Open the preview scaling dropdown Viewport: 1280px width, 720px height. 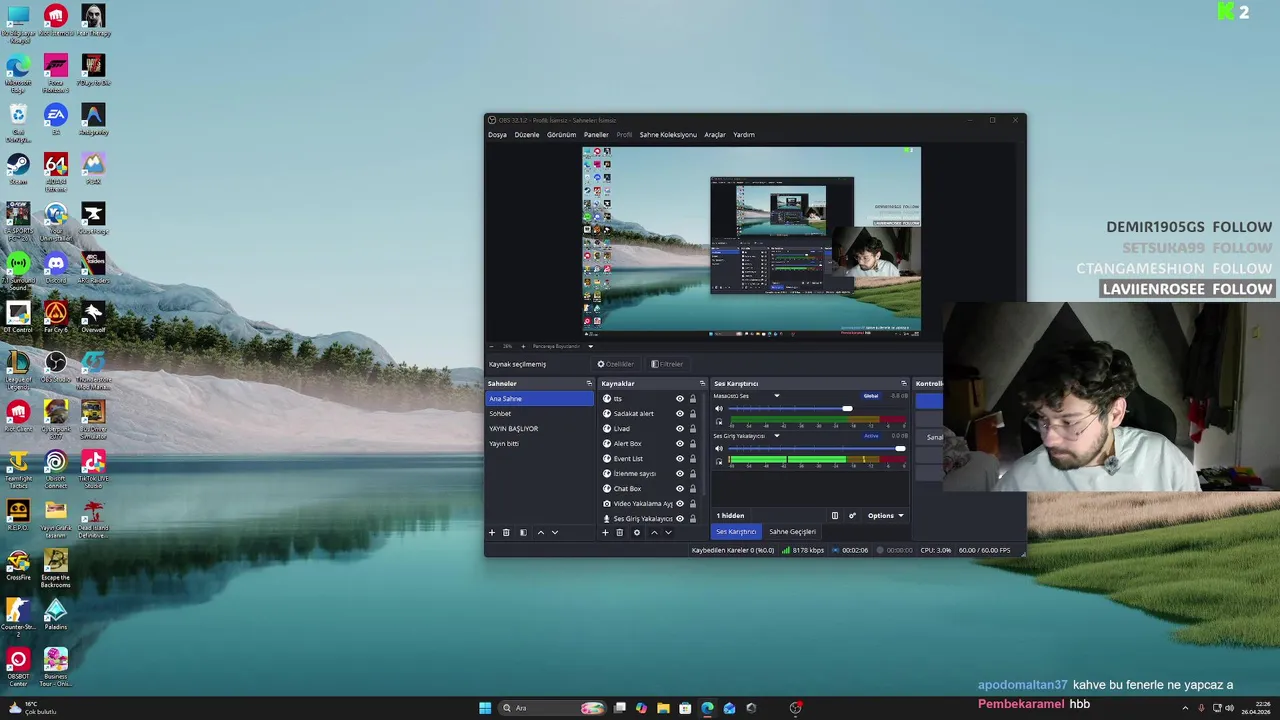point(590,347)
